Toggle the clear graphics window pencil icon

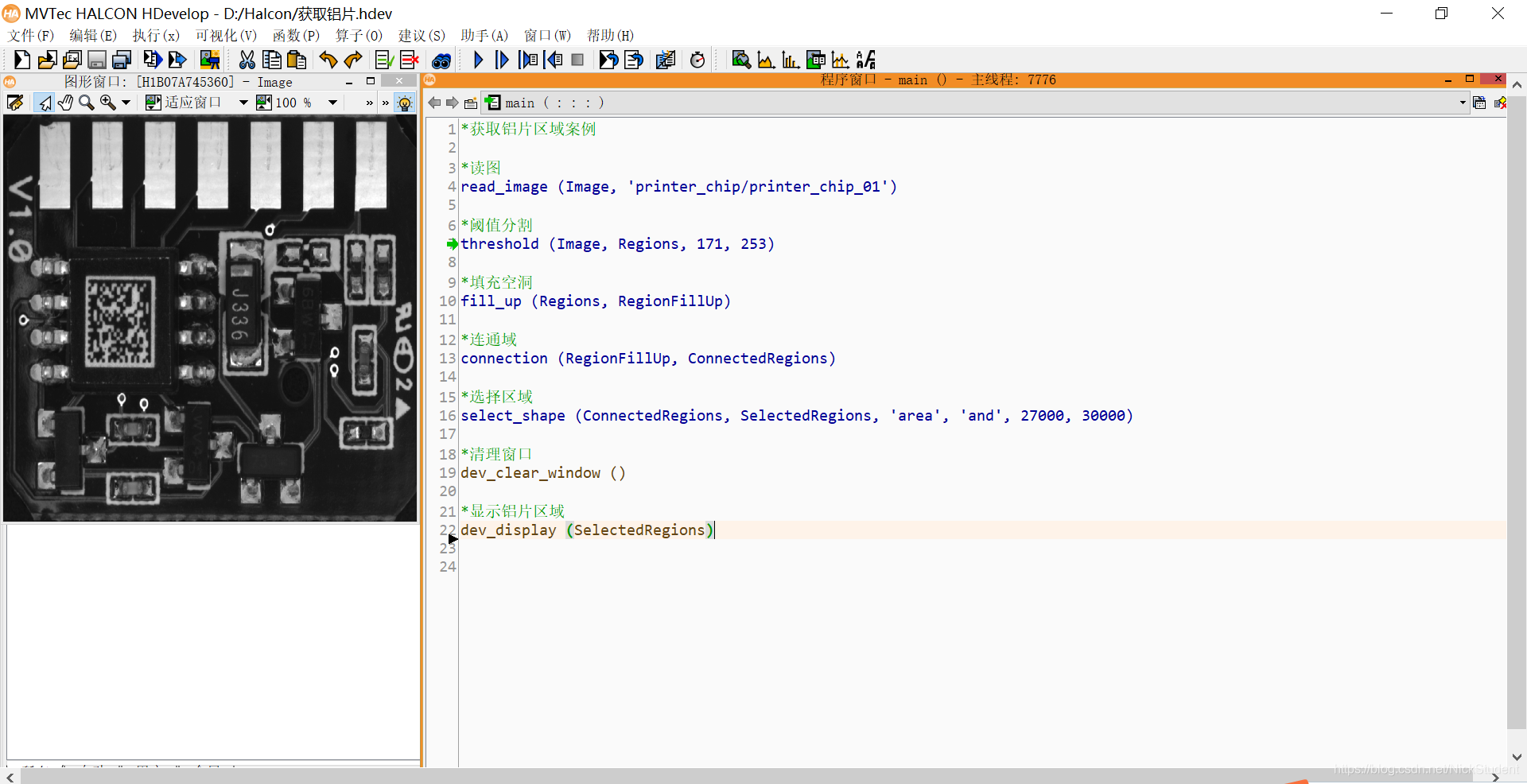(x=15, y=103)
